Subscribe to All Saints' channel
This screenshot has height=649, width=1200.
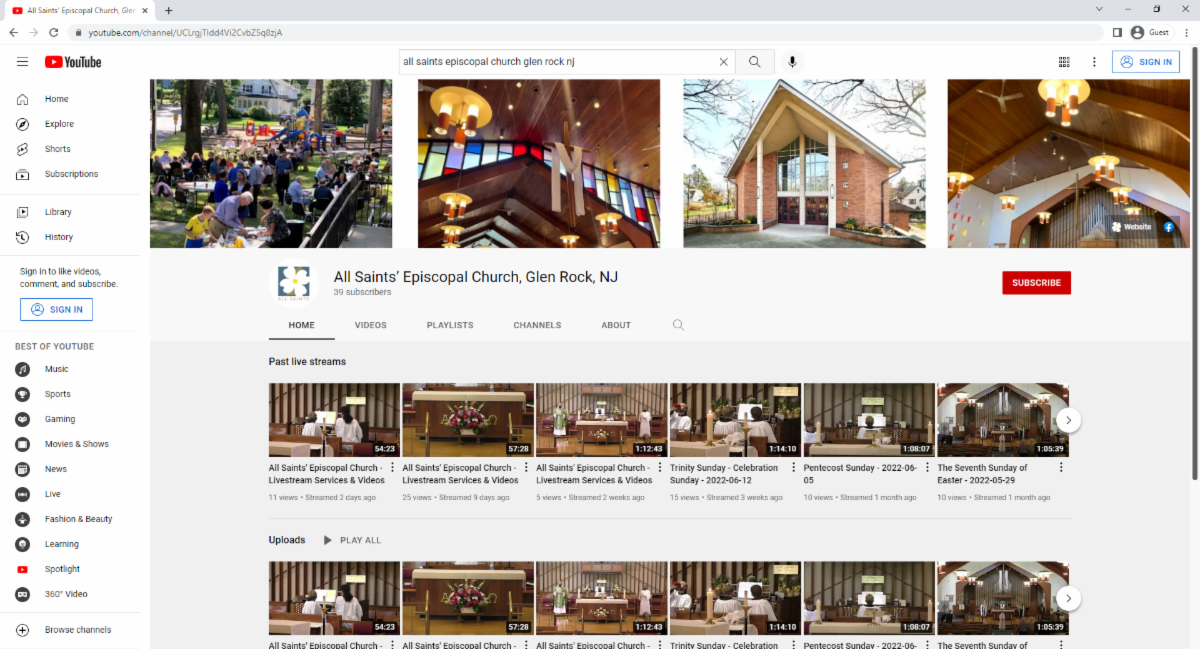point(1036,283)
